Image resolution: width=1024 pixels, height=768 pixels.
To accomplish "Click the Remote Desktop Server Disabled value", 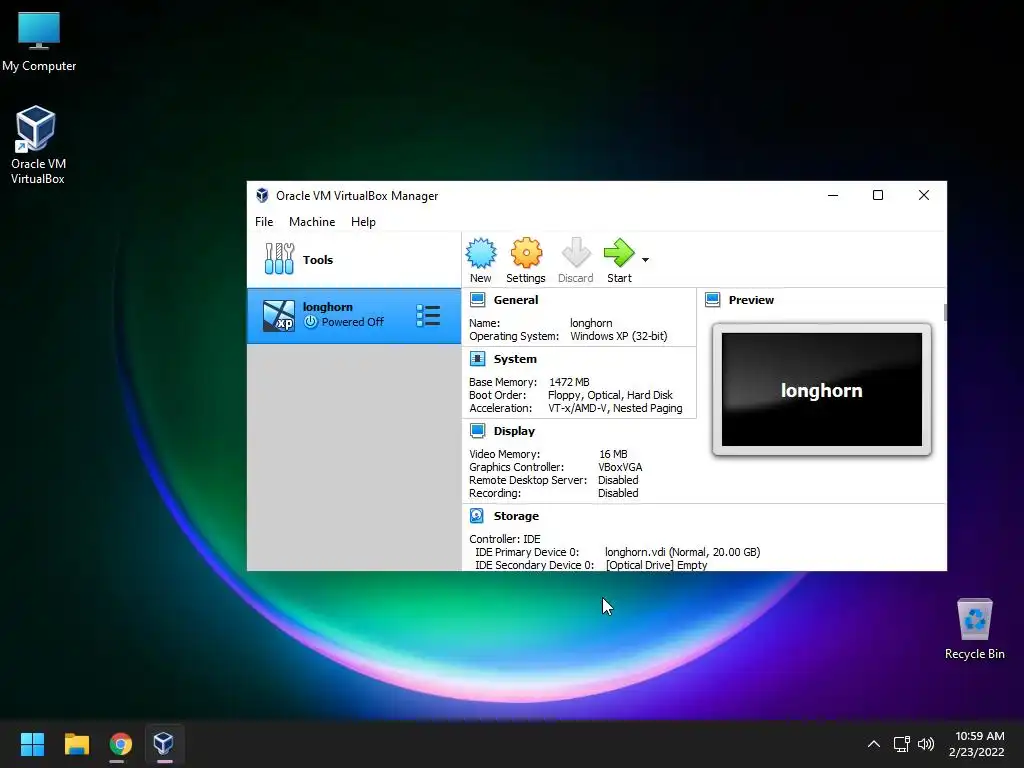I will click(x=618, y=480).
